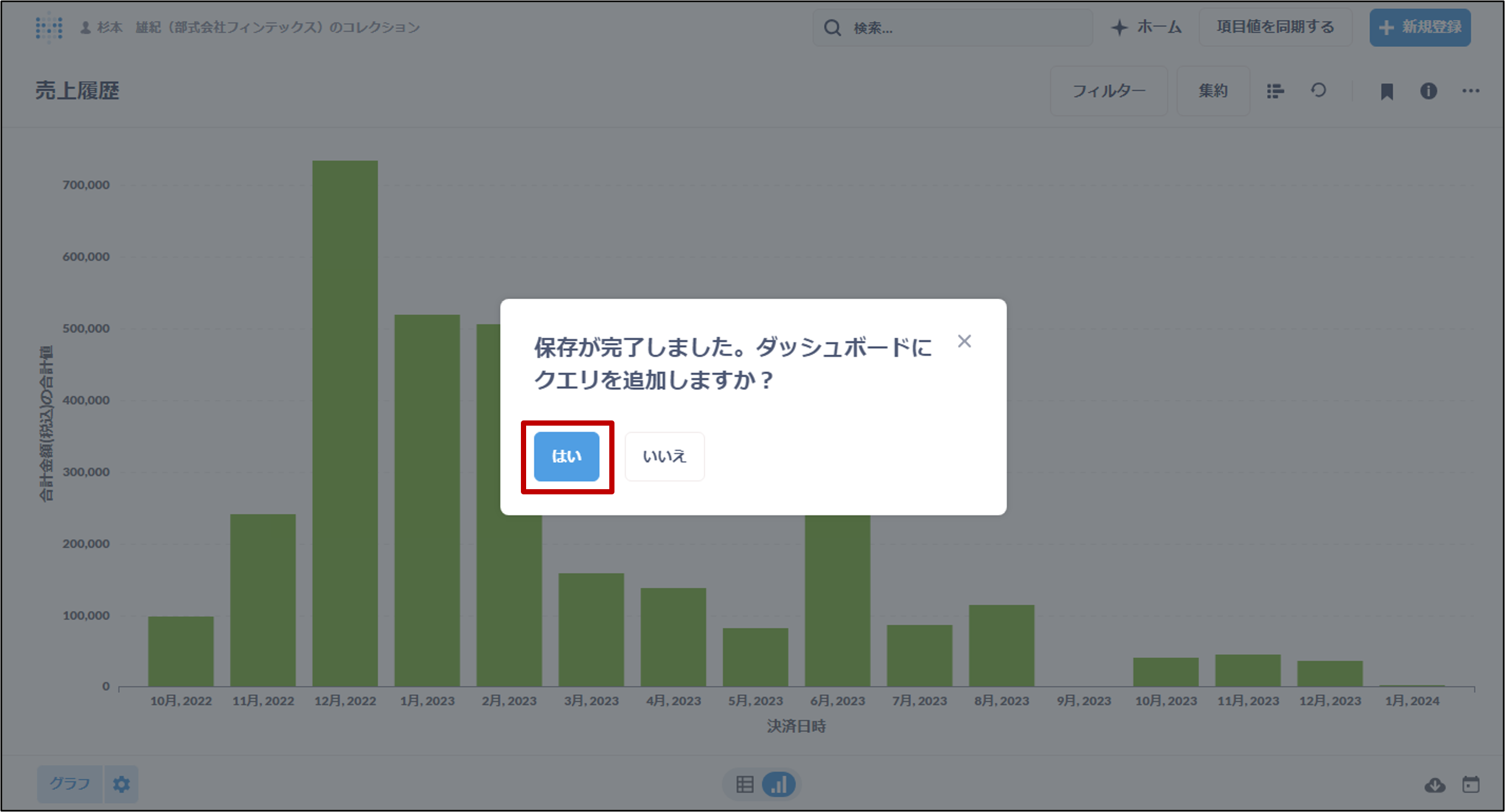Click the いいえ button in the dialog
This screenshot has height=812, width=1505.
(x=664, y=456)
